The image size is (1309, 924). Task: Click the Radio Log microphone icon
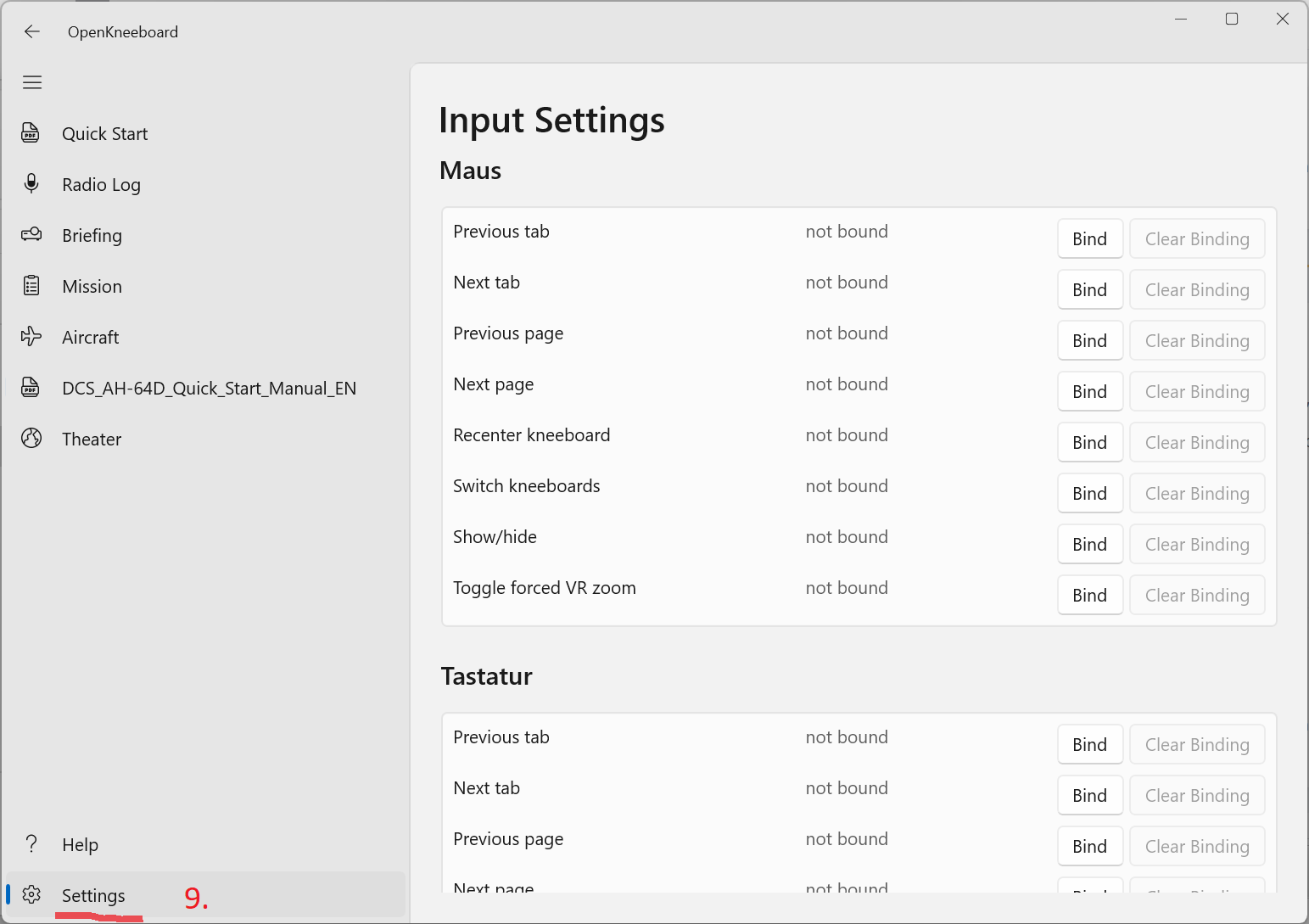[31, 184]
